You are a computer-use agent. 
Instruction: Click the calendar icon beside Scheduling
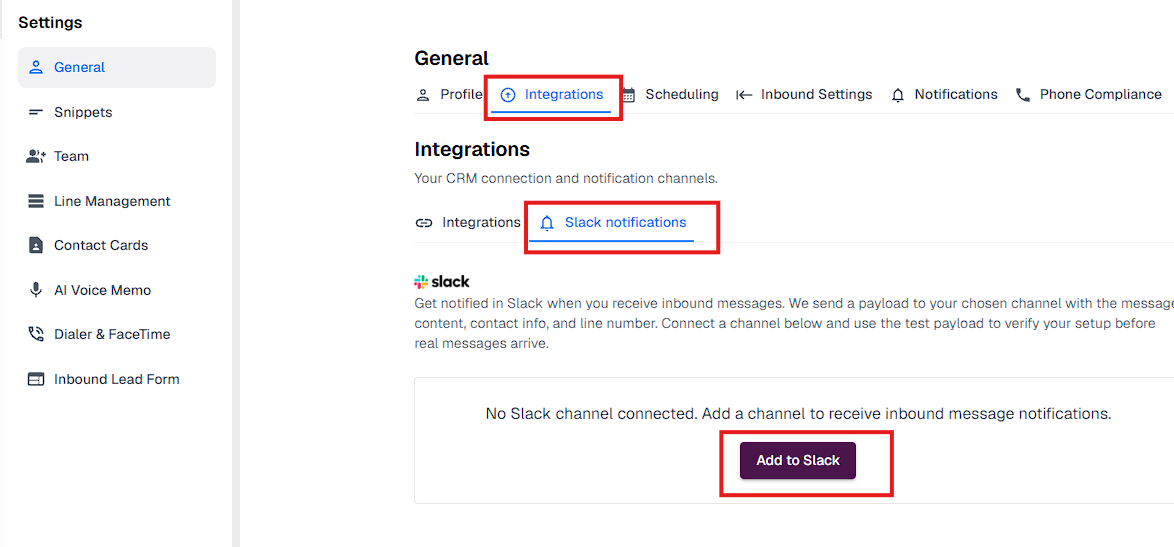[629, 95]
